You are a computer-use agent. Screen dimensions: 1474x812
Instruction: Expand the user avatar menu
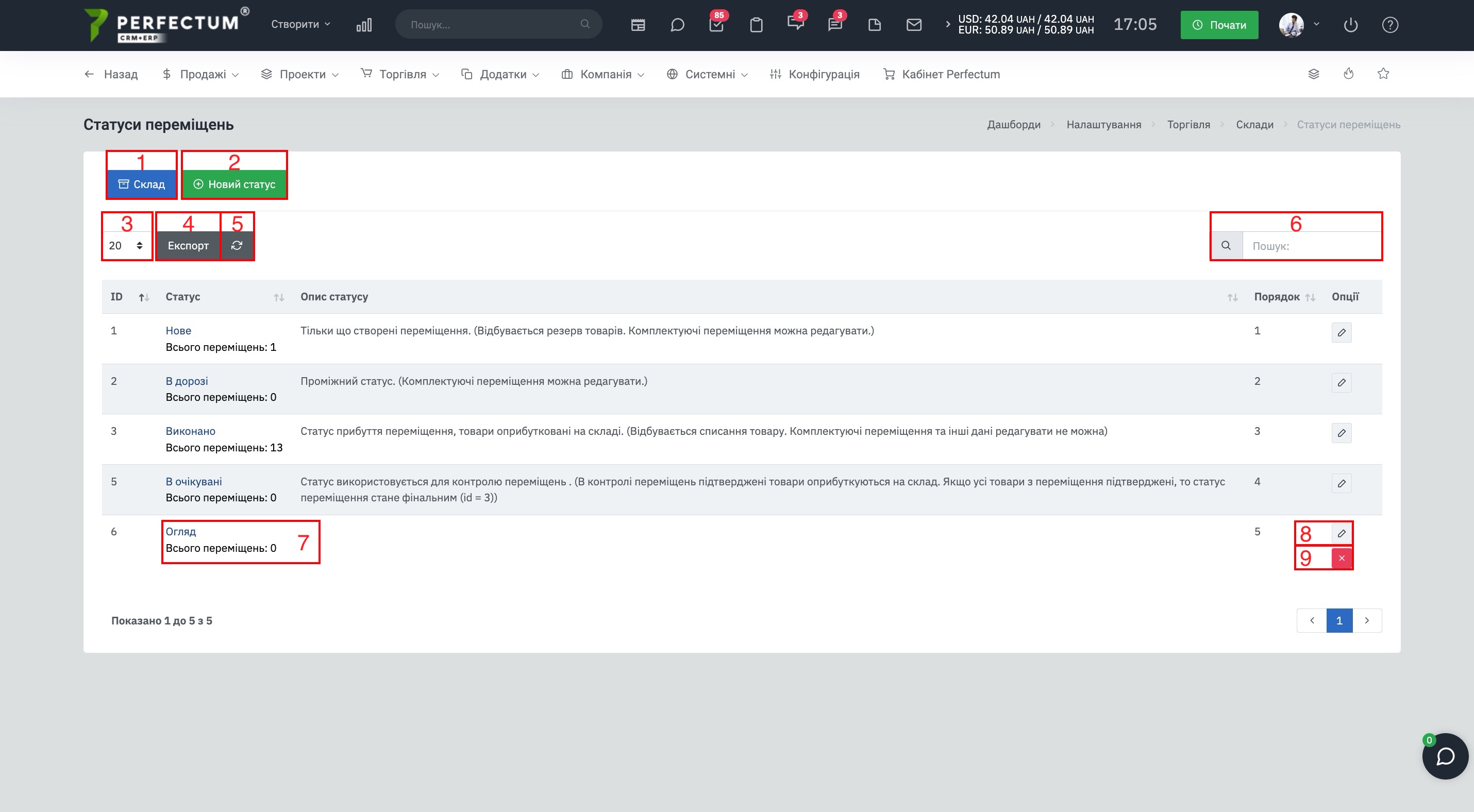1299,25
